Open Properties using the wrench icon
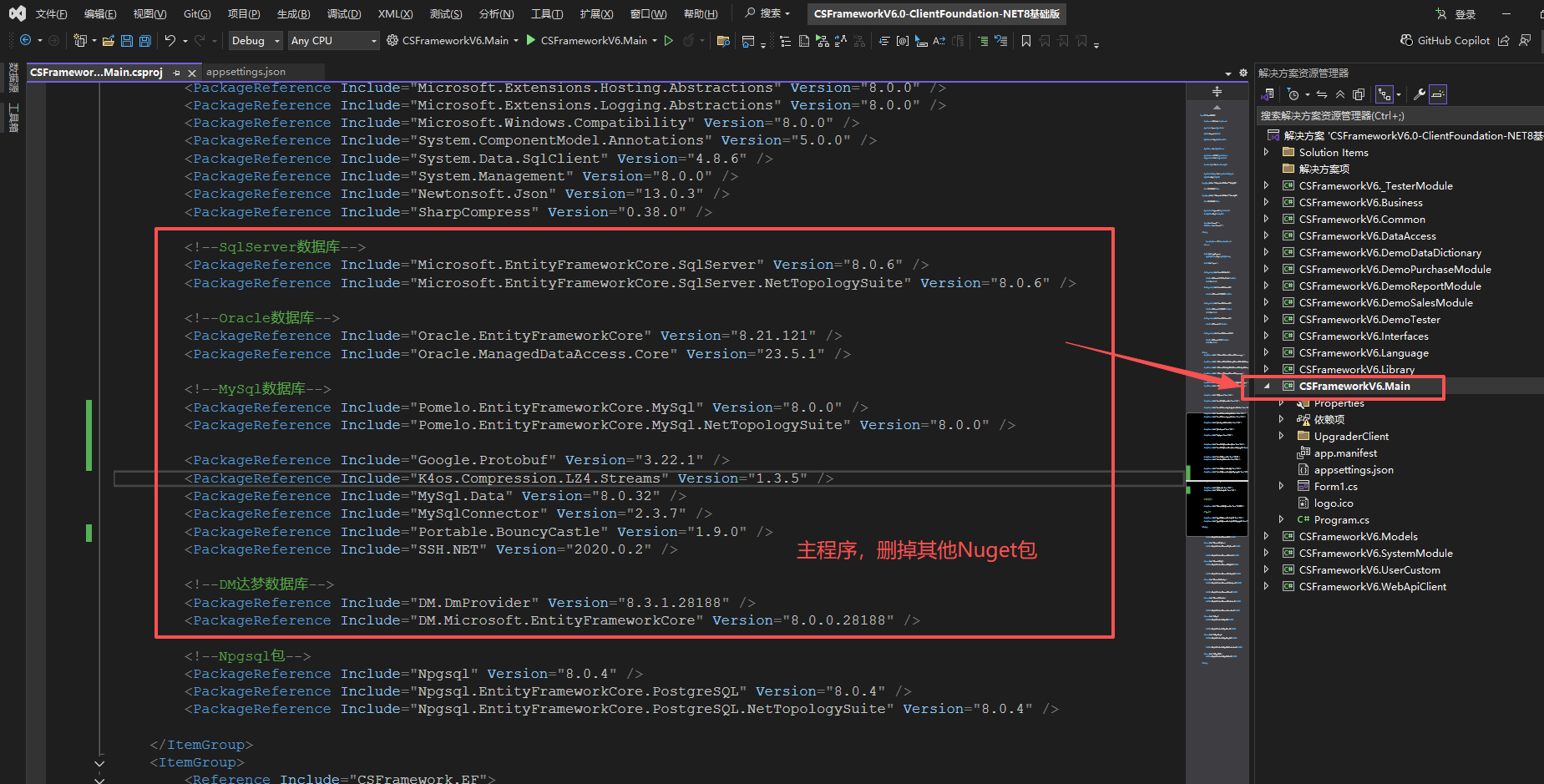1544x784 pixels. coord(1419,94)
